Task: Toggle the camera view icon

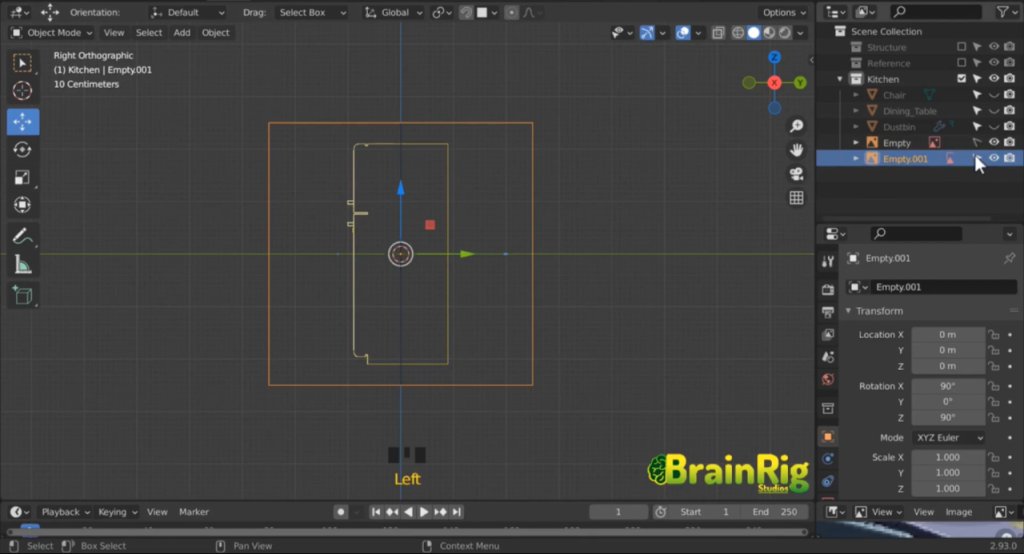Action: [x=796, y=174]
